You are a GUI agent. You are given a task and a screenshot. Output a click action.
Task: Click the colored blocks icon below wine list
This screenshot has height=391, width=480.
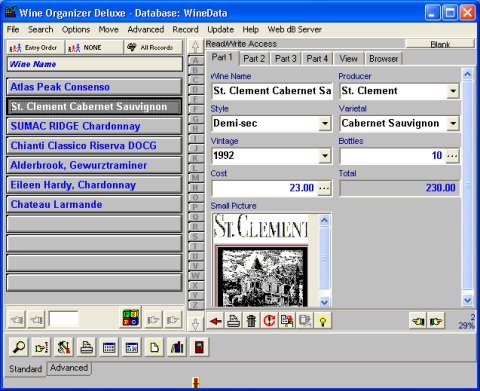click(131, 317)
